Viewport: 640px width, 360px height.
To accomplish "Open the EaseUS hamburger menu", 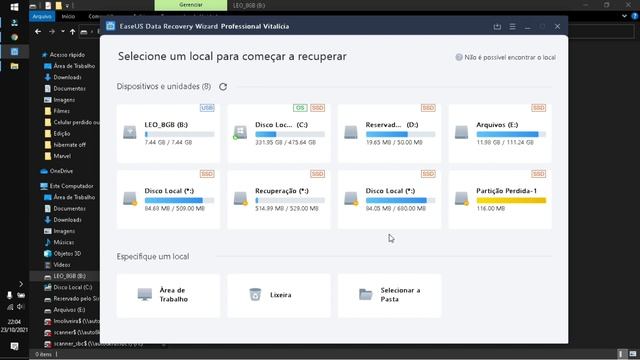I will [x=512, y=27].
